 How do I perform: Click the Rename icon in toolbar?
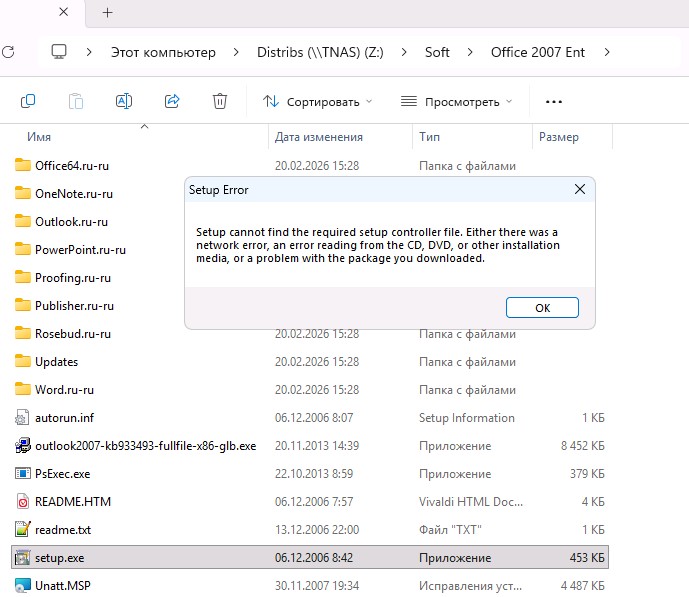click(123, 101)
